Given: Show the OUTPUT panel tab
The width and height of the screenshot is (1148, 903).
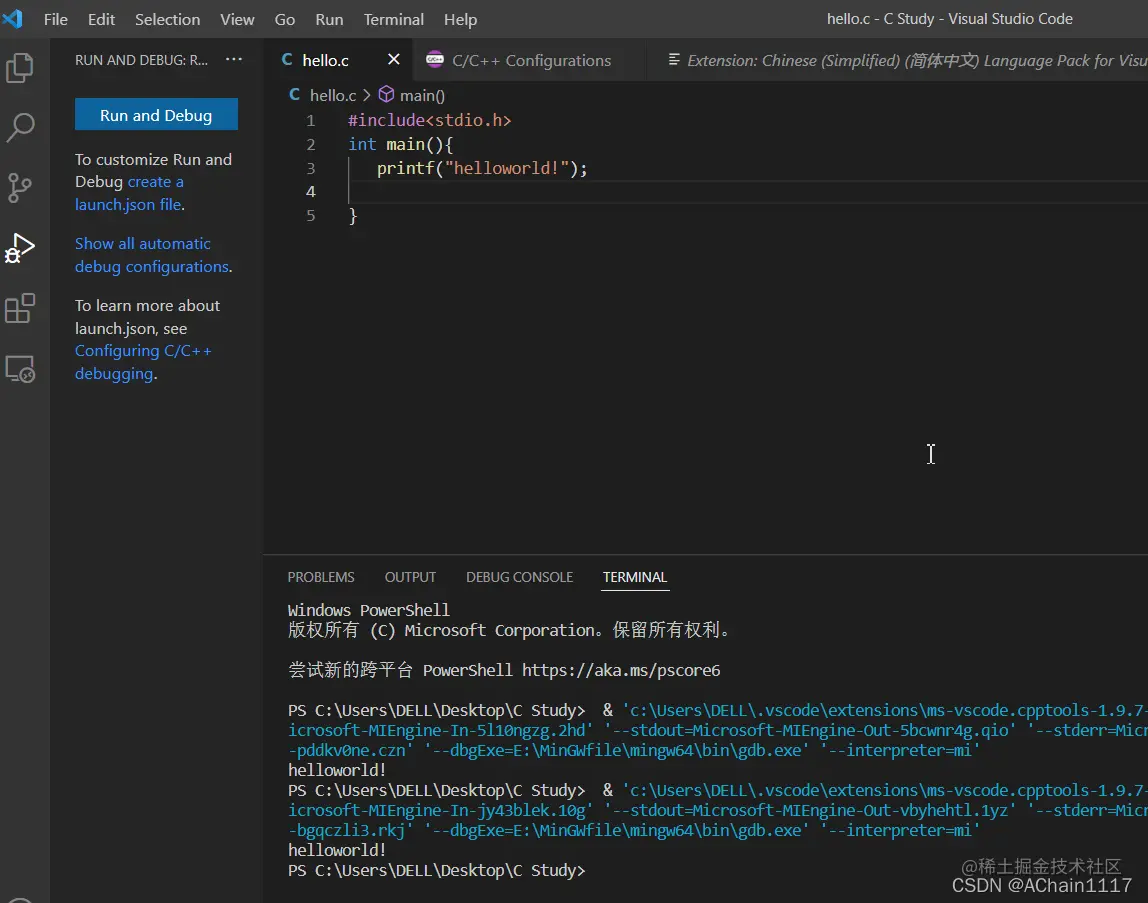Looking at the screenshot, I should click(x=410, y=577).
